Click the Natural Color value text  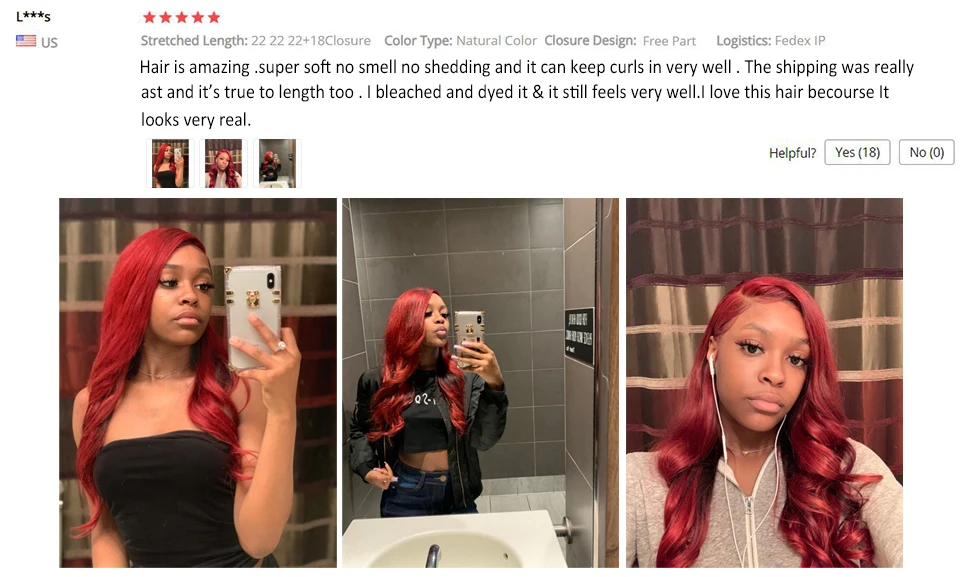coord(496,40)
